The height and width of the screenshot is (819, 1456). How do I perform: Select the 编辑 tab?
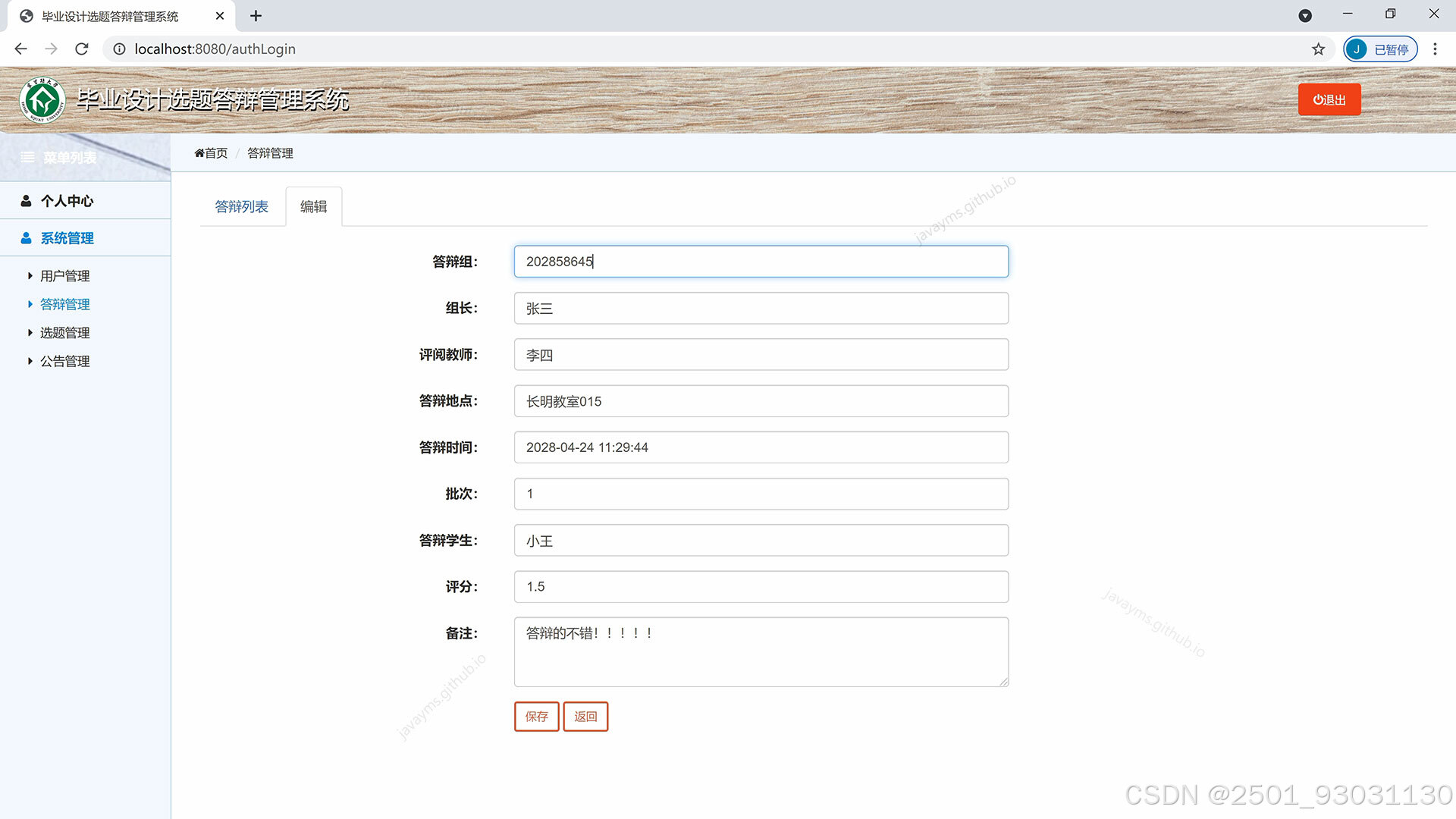(x=313, y=206)
